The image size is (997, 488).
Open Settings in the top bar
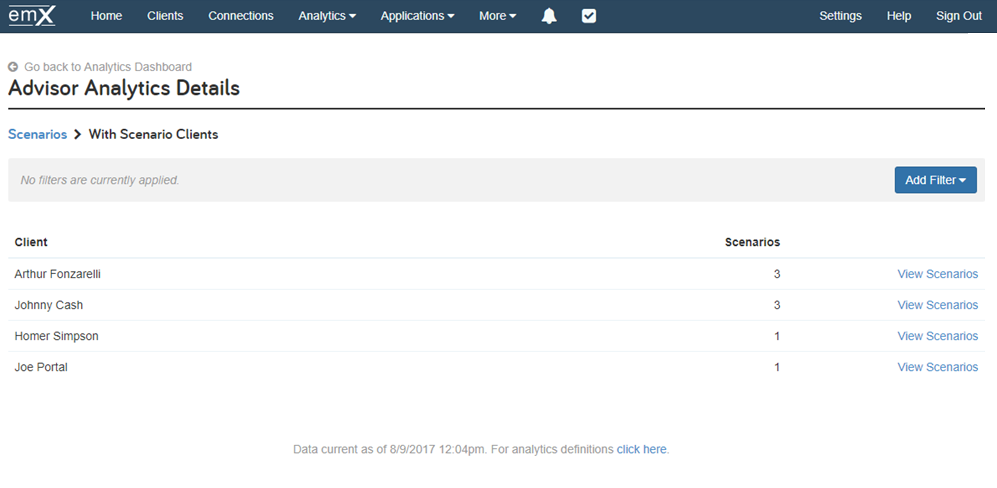840,16
